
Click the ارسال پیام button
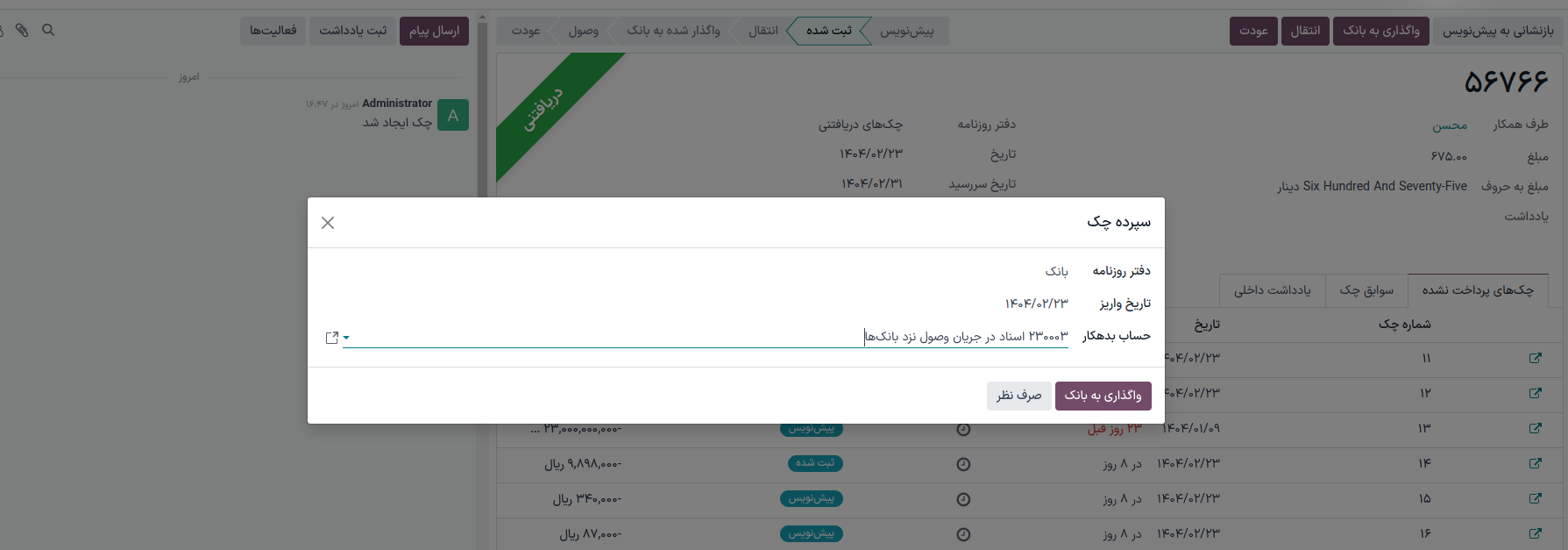tap(434, 31)
